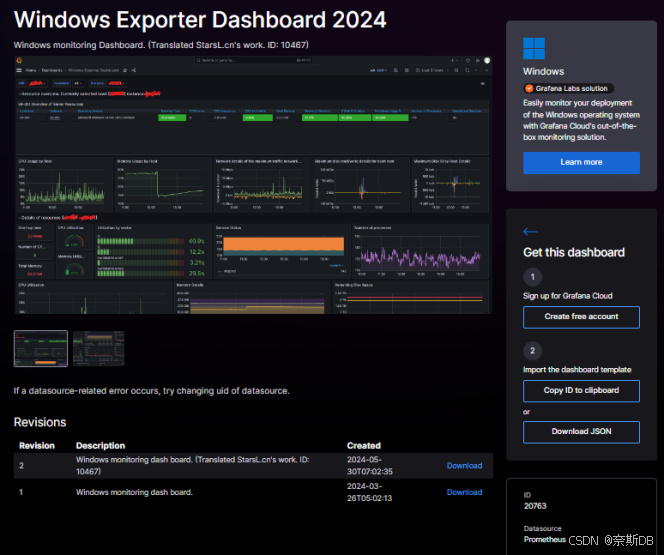Screen dimensions: 664x555
Task: Click the Windows Exporter Dashboard 2024 title
Action: pyautogui.click(x=200, y=20)
